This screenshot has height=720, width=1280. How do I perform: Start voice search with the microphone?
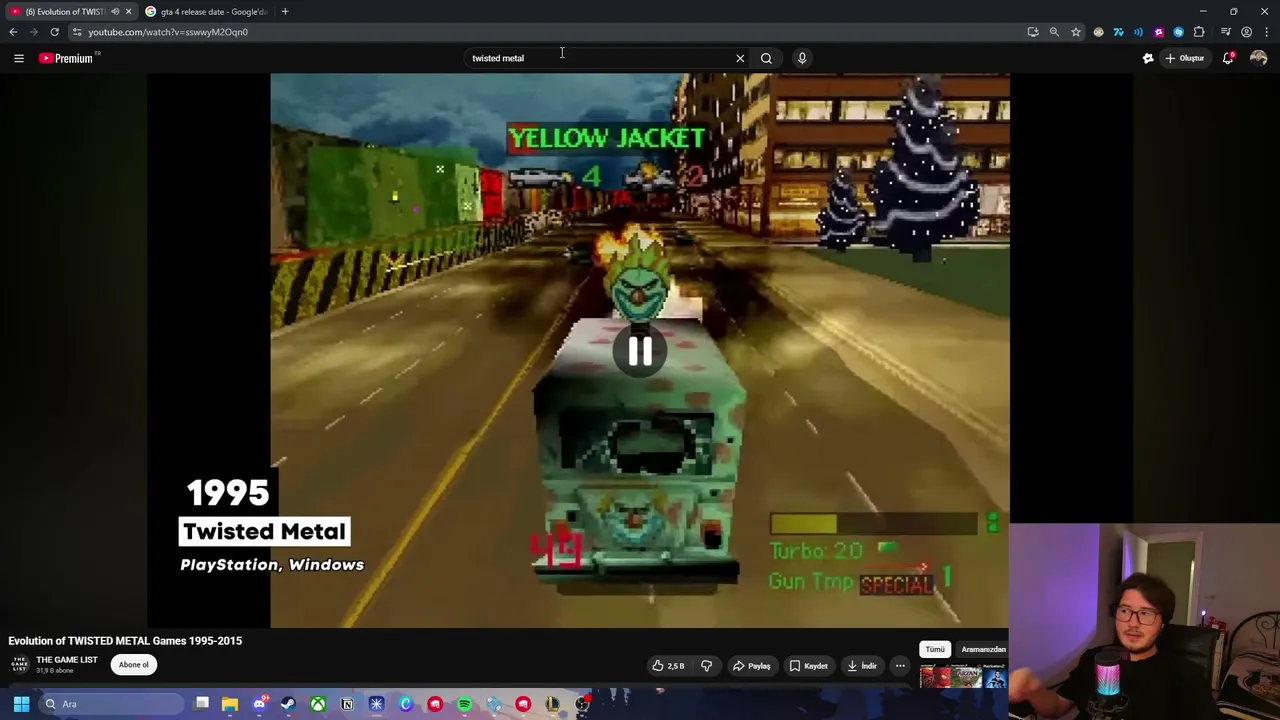pyautogui.click(x=802, y=58)
